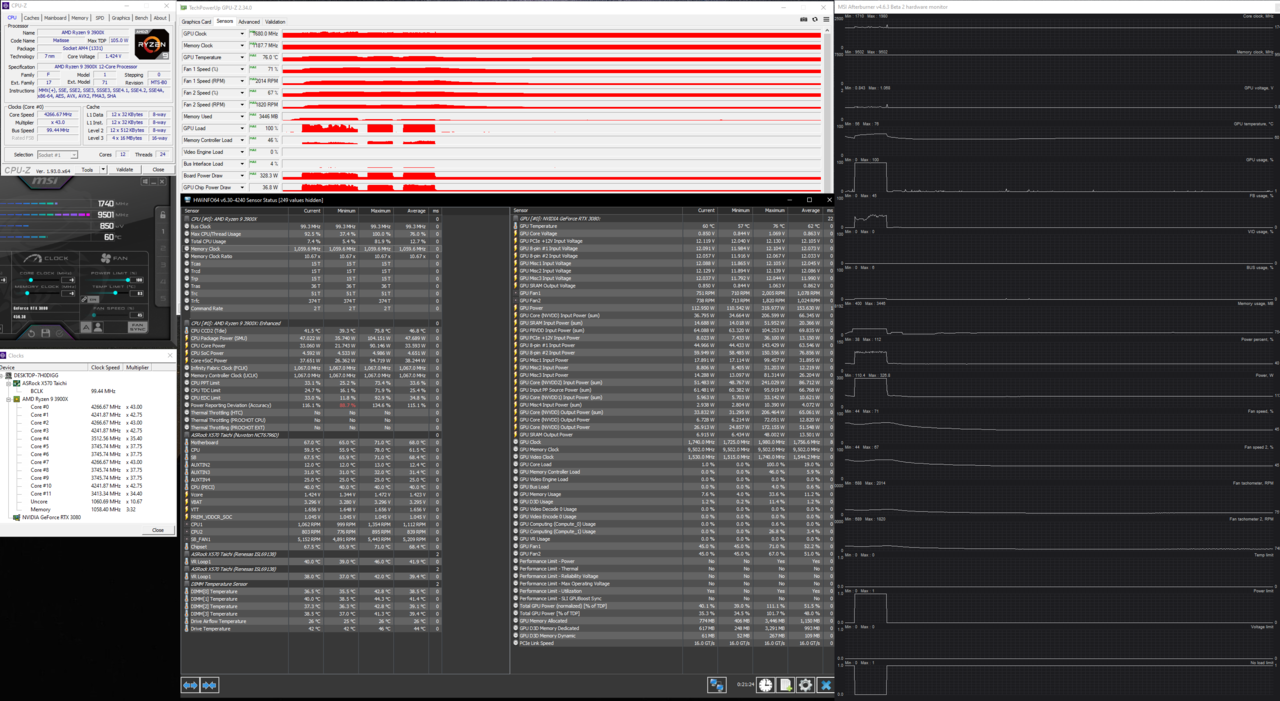This screenshot has width=1280, height=701.
Task: Click HWiNFO clock reset timer icon
Action: click(x=765, y=685)
